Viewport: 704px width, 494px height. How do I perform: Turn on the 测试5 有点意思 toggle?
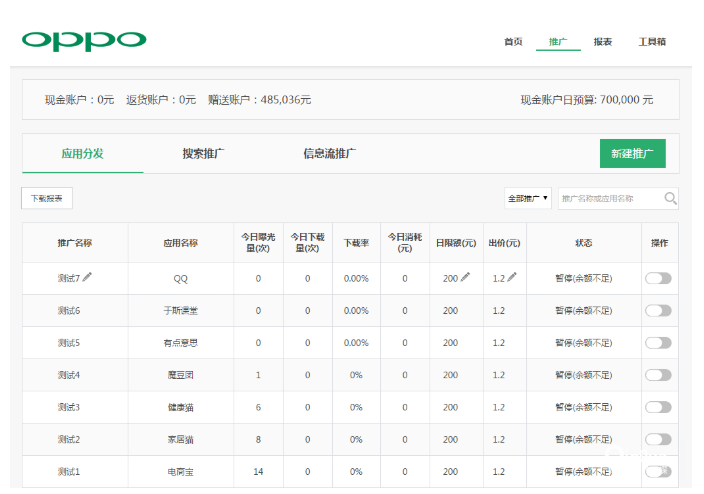(658, 342)
